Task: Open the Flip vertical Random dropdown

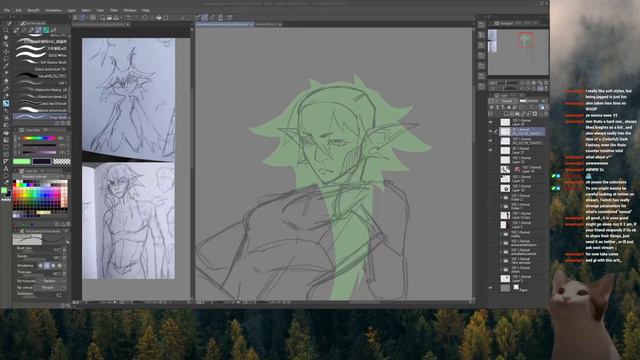Action: (x=51, y=287)
